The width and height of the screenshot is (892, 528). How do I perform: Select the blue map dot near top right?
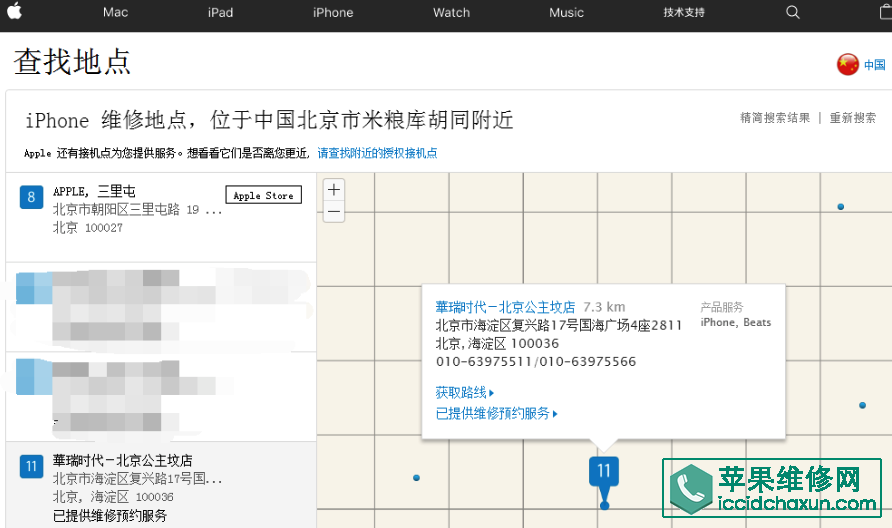840,207
